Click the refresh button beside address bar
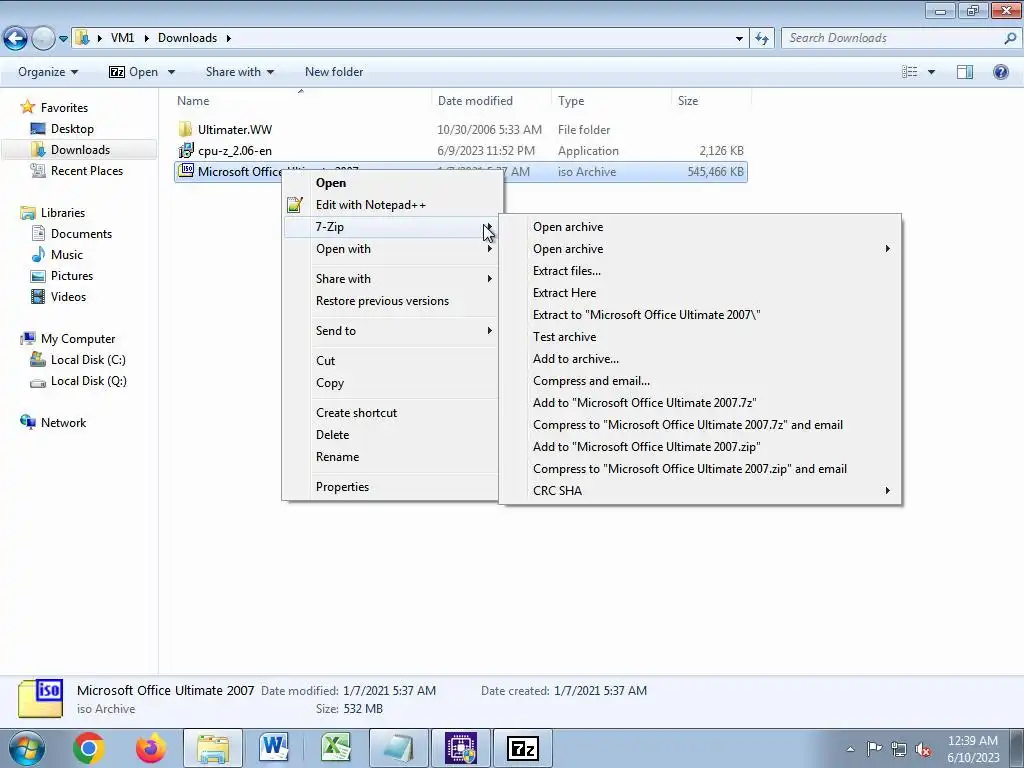Image resolution: width=1024 pixels, height=768 pixels. click(761, 38)
